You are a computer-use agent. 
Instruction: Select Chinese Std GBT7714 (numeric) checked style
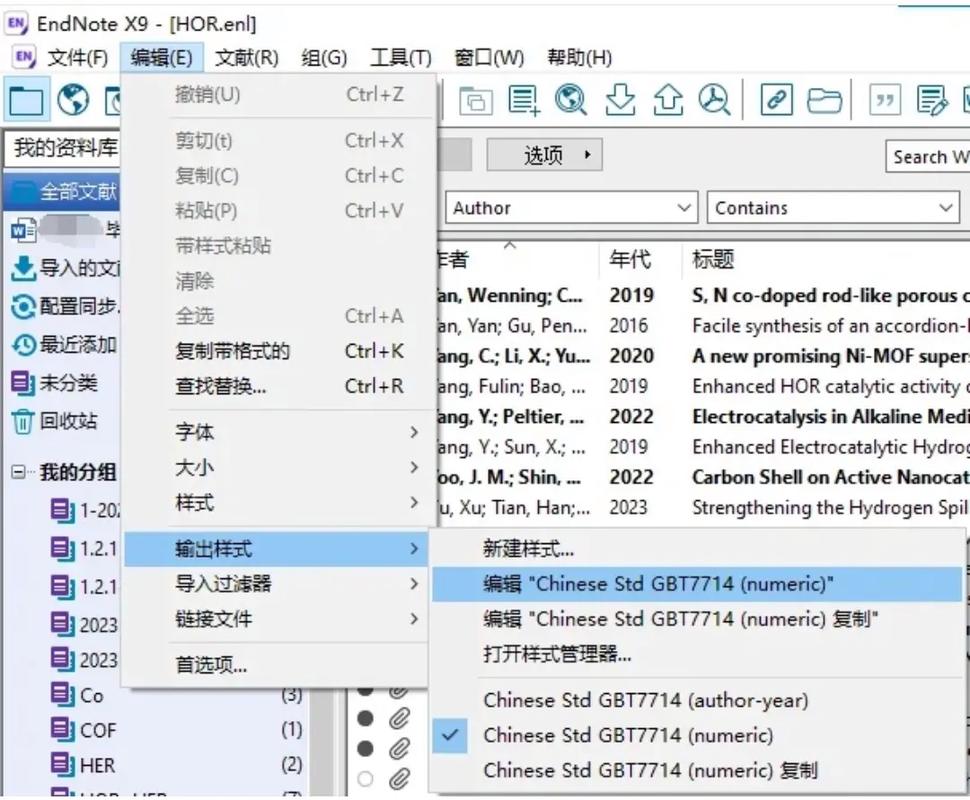click(698, 735)
